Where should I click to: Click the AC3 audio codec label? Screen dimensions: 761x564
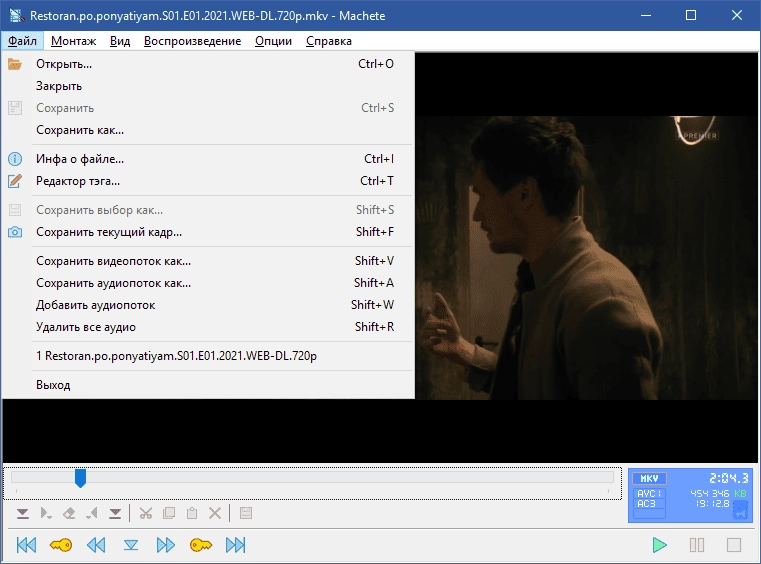click(649, 504)
